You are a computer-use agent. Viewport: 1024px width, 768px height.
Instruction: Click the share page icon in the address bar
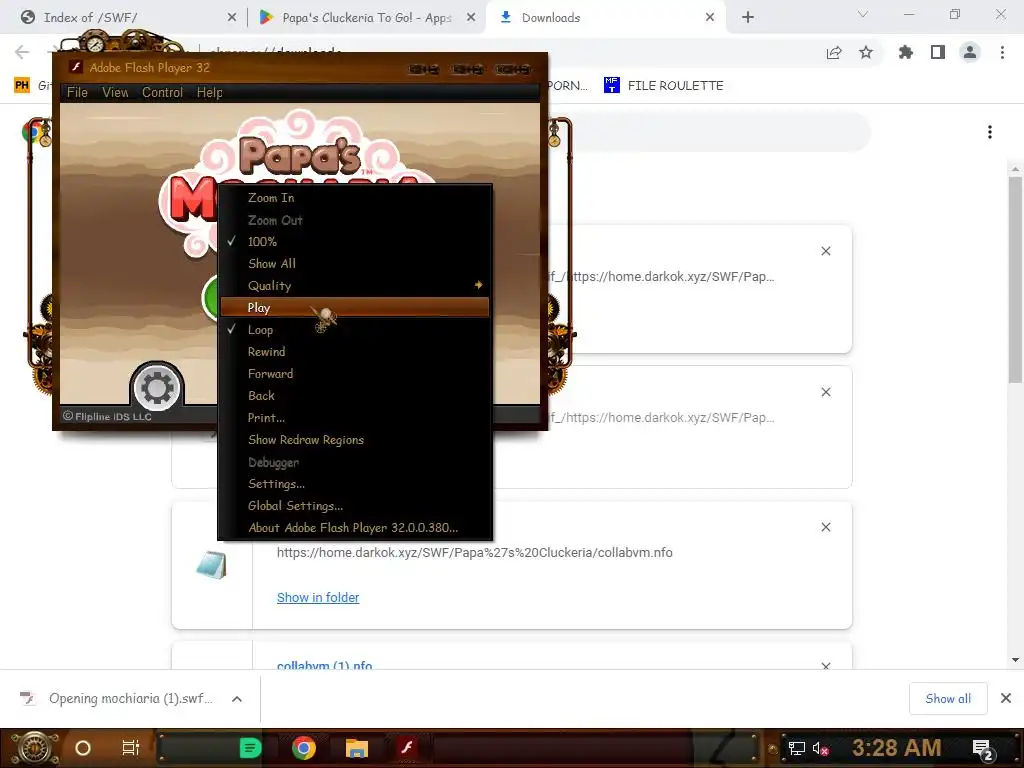834,53
